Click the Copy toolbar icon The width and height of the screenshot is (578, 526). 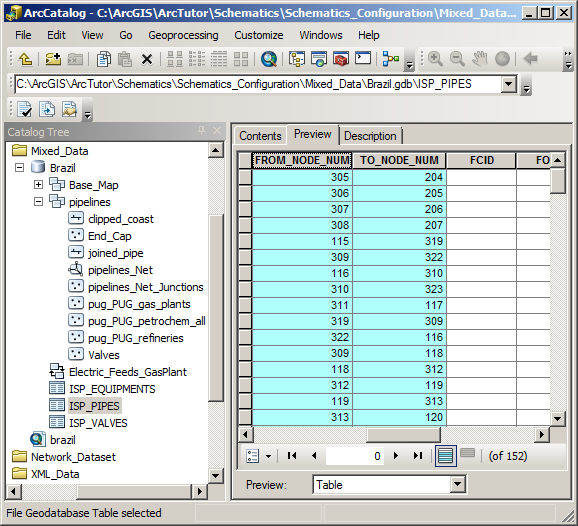pos(104,59)
